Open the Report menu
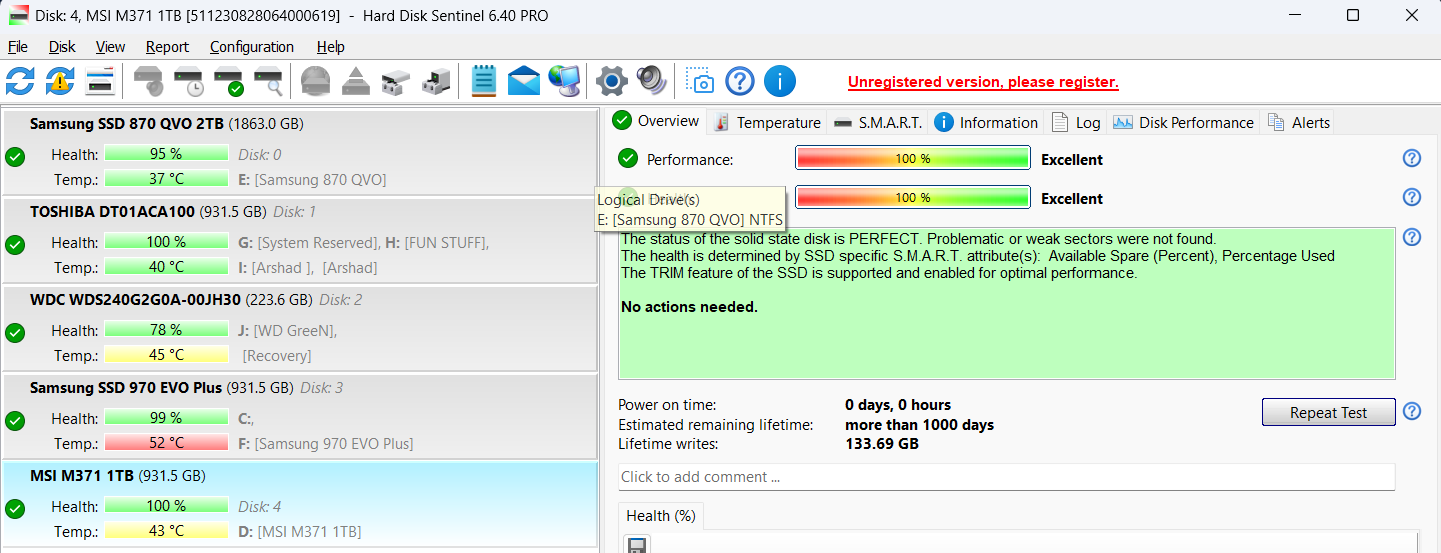This screenshot has width=1441, height=553. click(x=167, y=47)
